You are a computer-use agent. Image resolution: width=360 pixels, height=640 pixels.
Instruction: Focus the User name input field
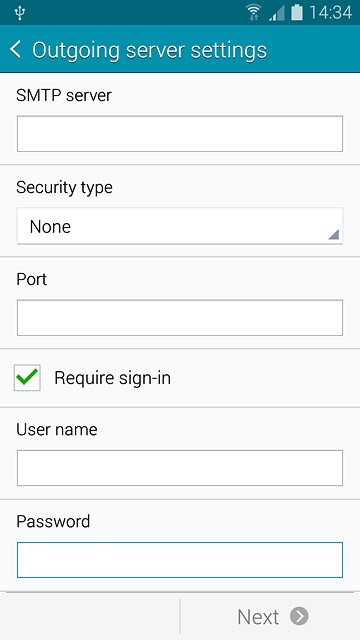(x=180, y=468)
